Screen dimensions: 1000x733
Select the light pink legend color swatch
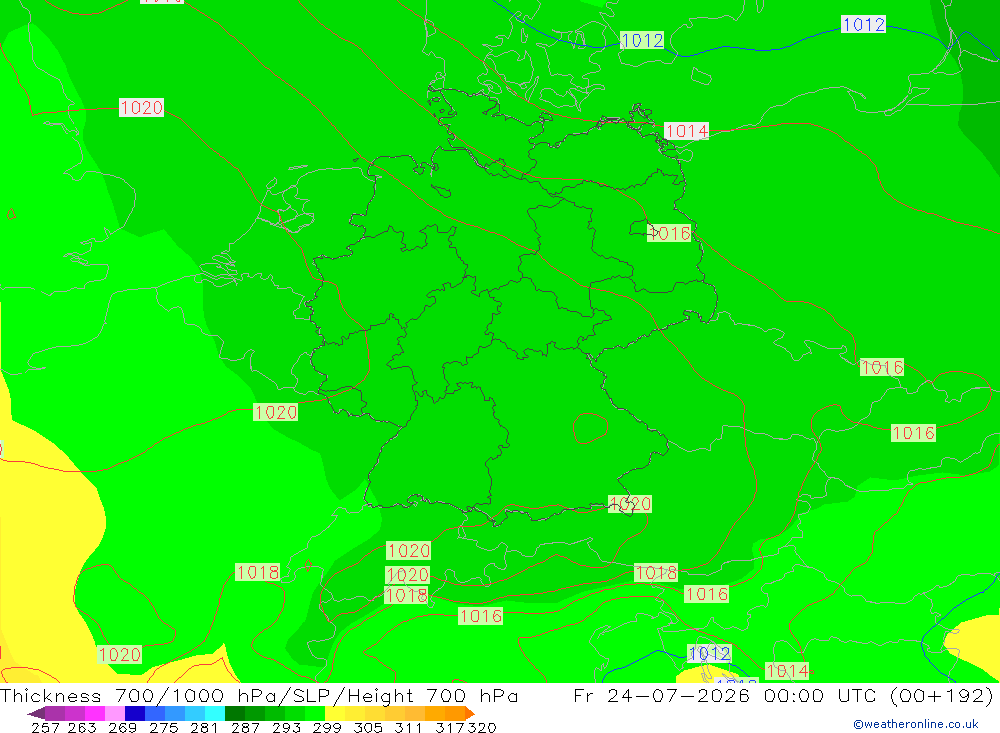pos(115,713)
